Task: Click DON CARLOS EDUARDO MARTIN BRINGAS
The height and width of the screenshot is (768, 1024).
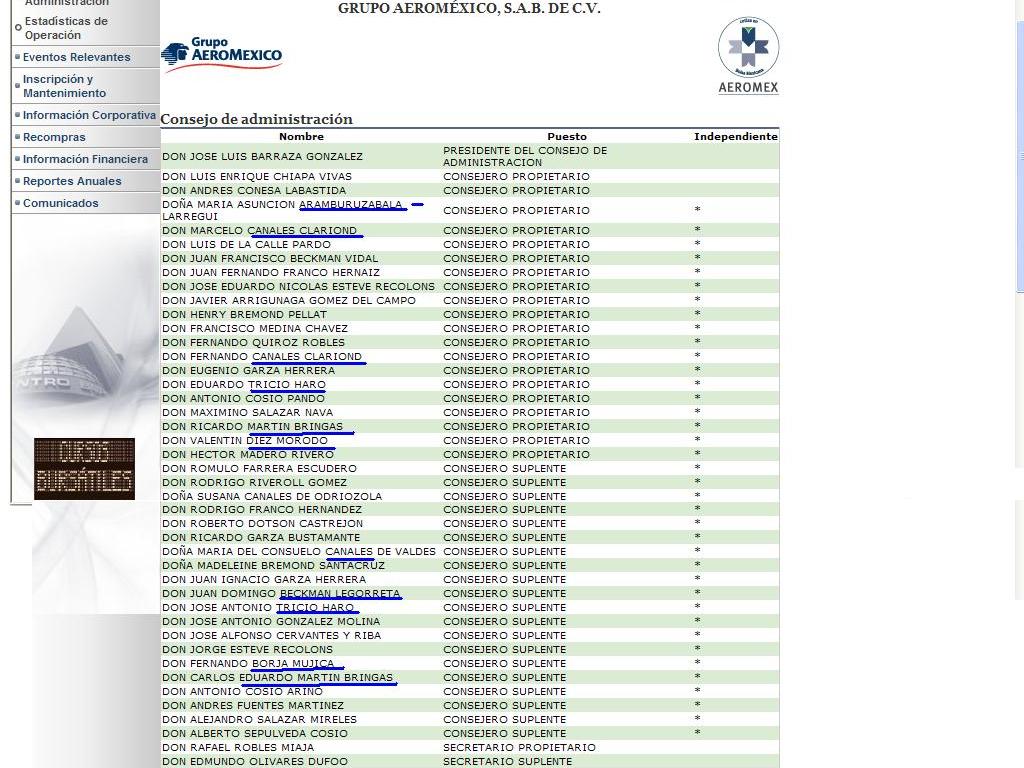Action: point(278,678)
